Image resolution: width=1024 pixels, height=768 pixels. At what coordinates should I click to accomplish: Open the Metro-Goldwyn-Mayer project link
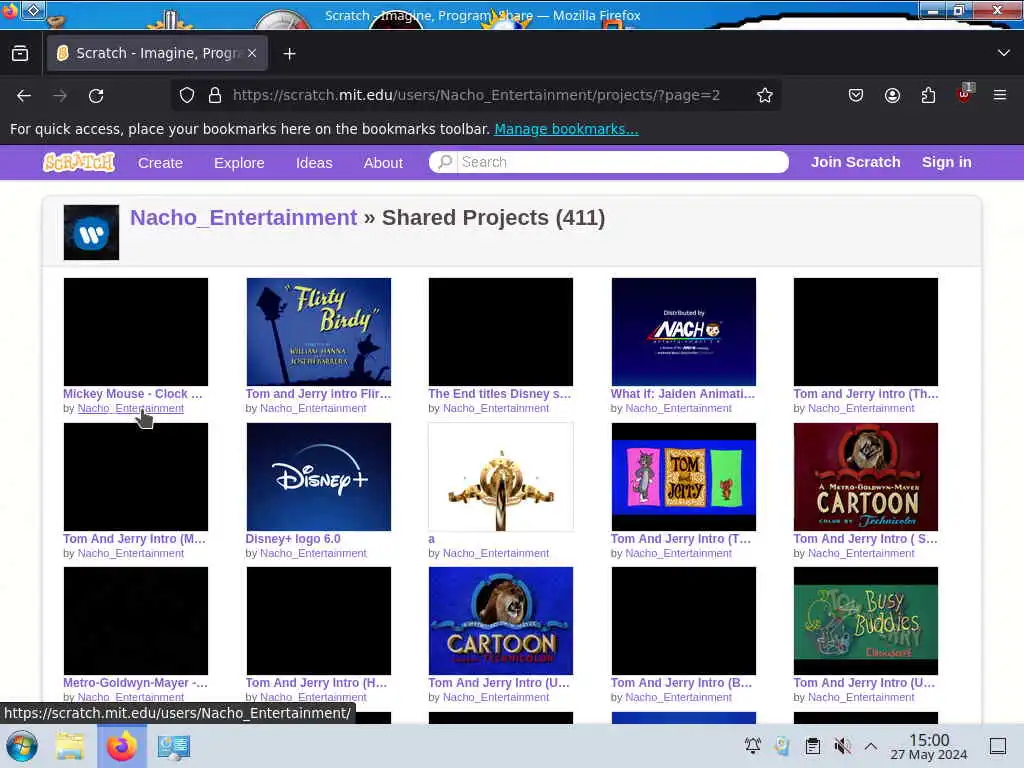click(135, 683)
